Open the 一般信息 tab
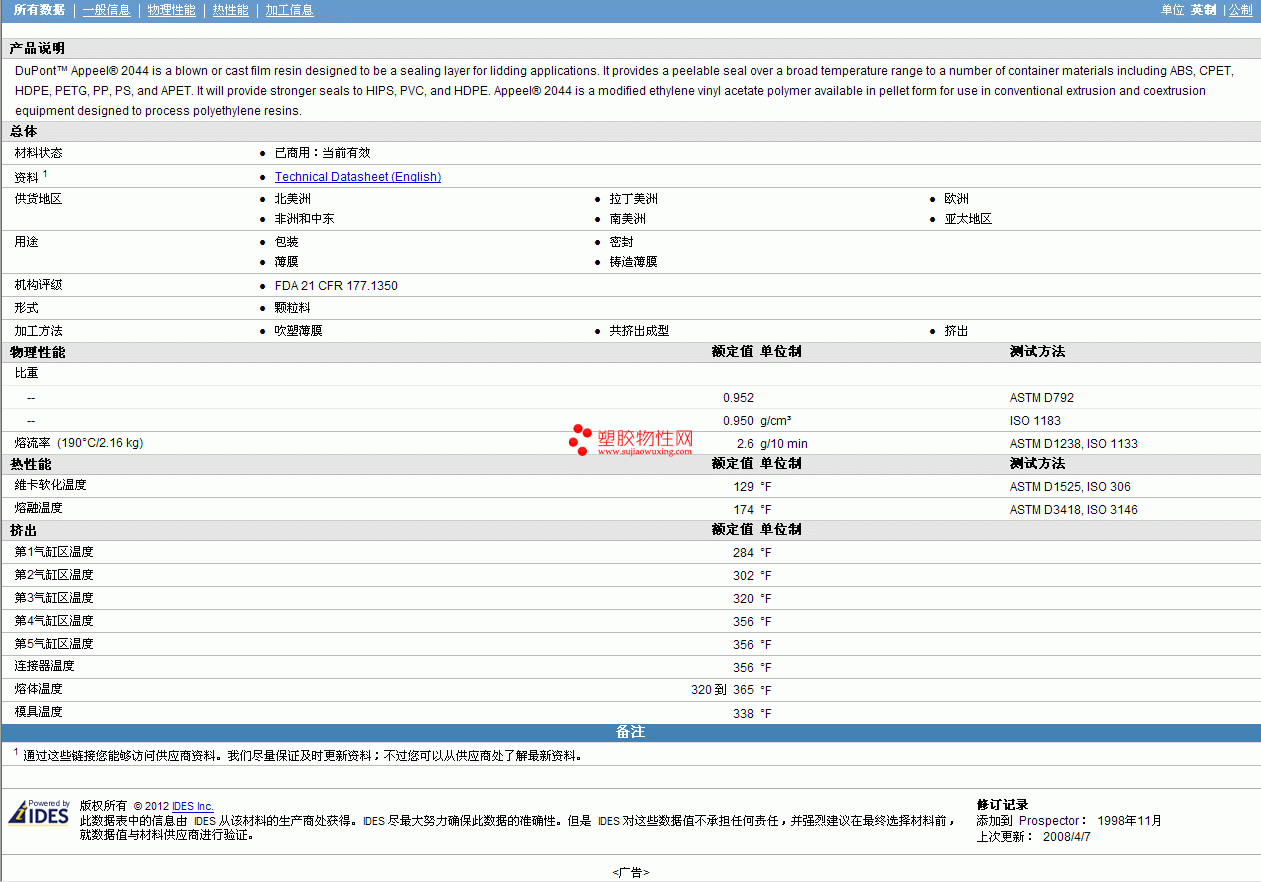This screenshot has width=1261, height=882. (x=106, y=10)
